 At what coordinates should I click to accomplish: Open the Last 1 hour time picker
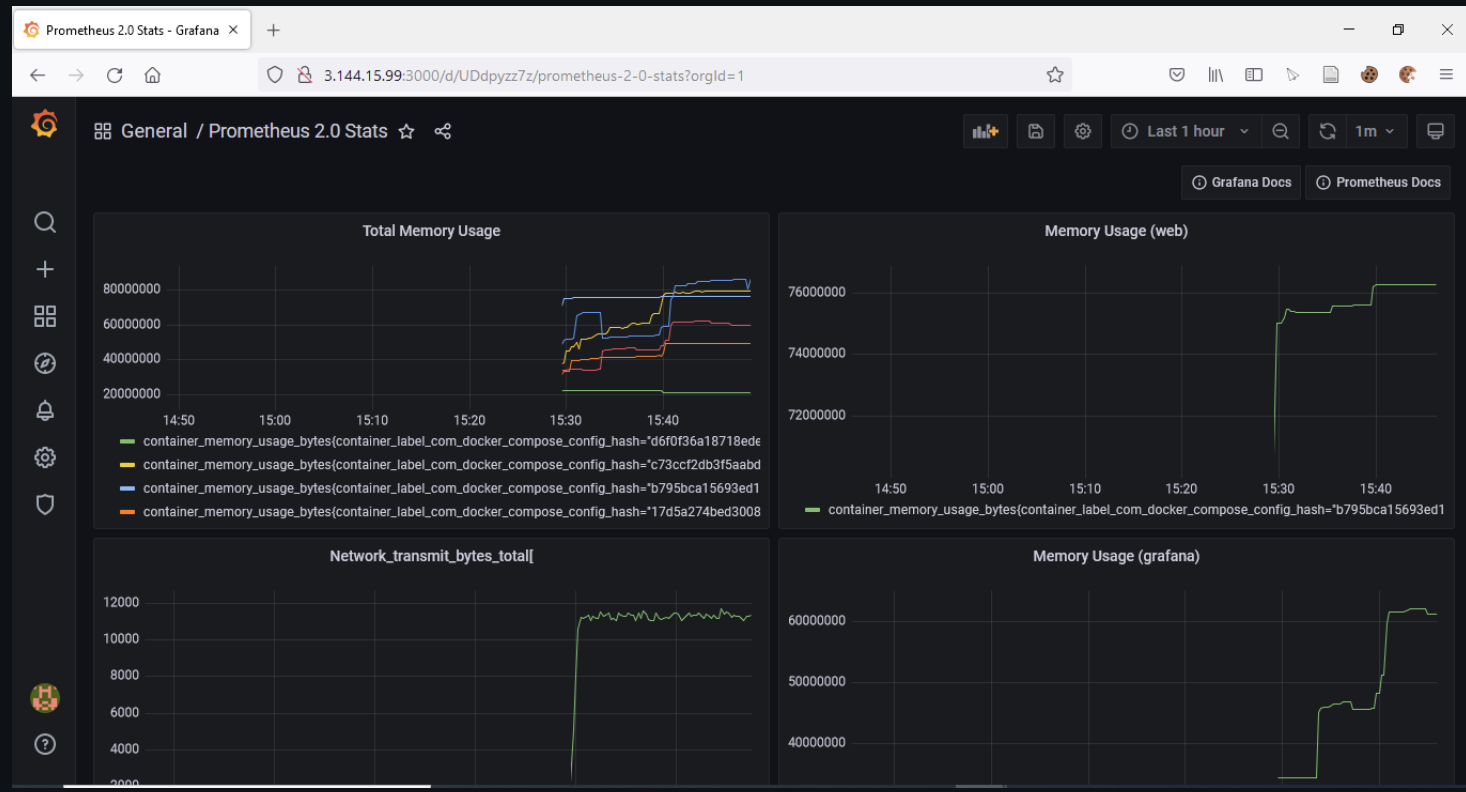click(1186, 131)
